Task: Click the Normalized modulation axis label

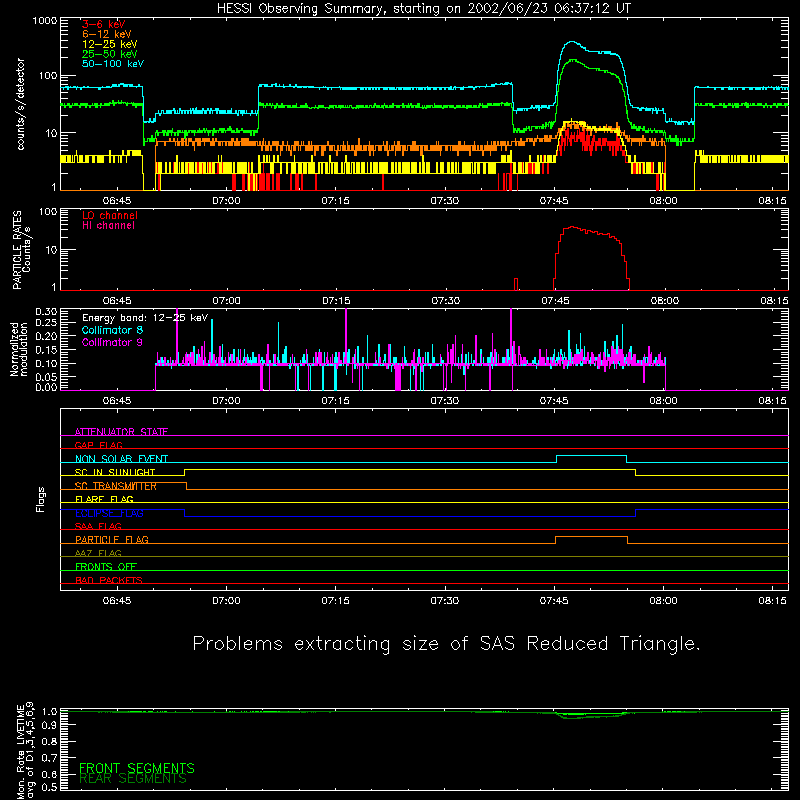Action: (x=19, y=349)
